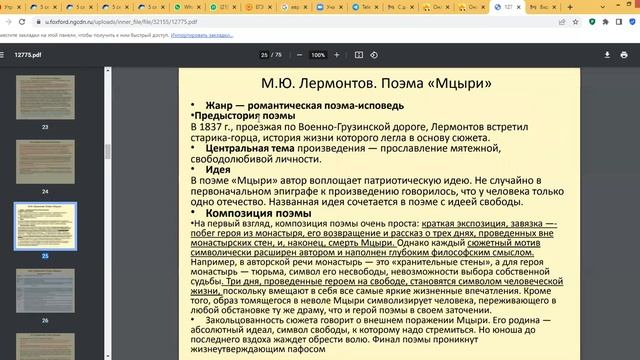This screenshot has width=640, height=360.
Task: Open page 24 thumbnail
Action: [x=45, y=162]
